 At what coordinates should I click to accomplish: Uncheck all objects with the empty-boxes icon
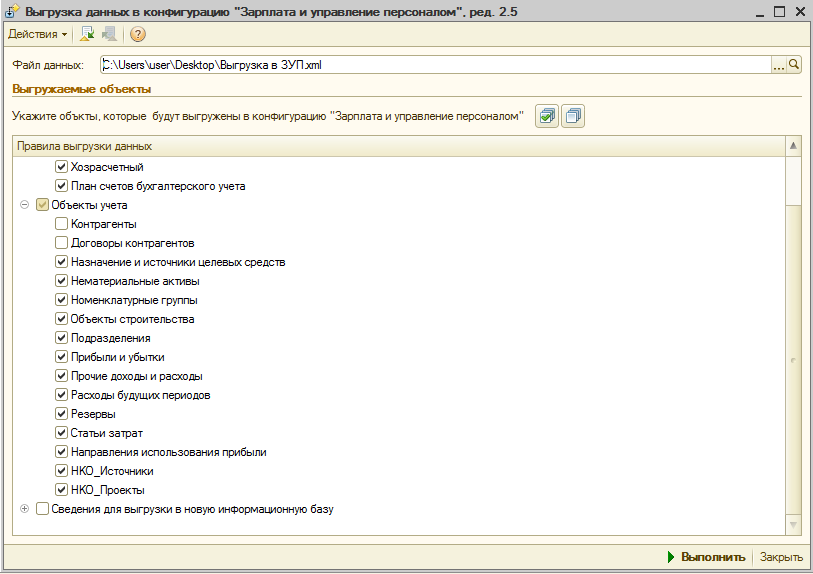573,116
